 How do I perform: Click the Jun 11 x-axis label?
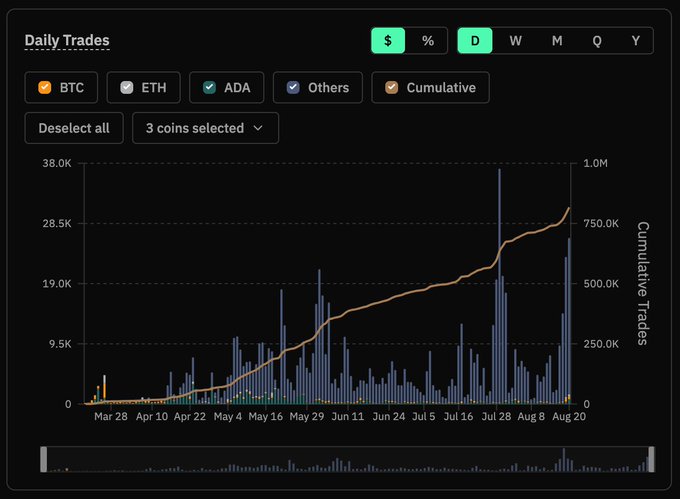coord(348,417)
